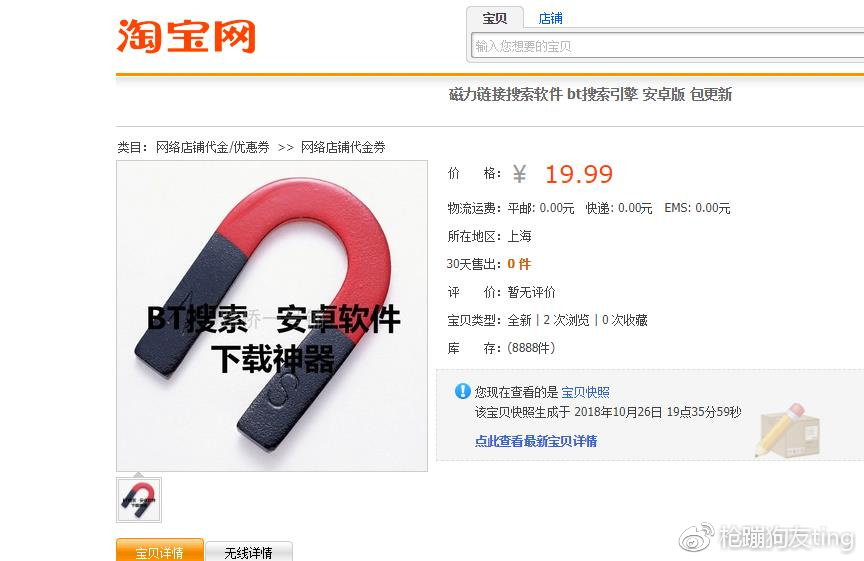Click the 0 件 sold count
Screen dimensions: 864x561
tap(519, 264)
